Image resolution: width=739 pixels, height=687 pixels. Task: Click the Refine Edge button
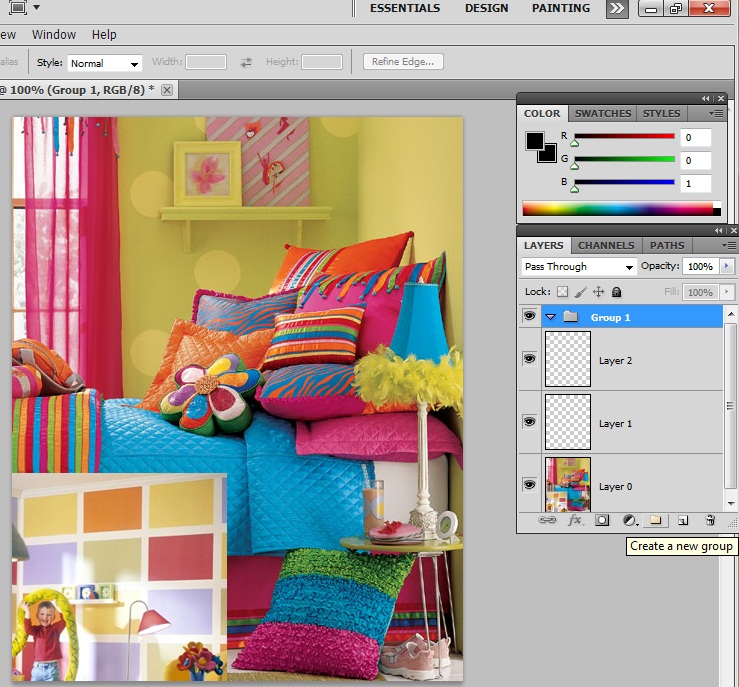[x=403, y=62]
